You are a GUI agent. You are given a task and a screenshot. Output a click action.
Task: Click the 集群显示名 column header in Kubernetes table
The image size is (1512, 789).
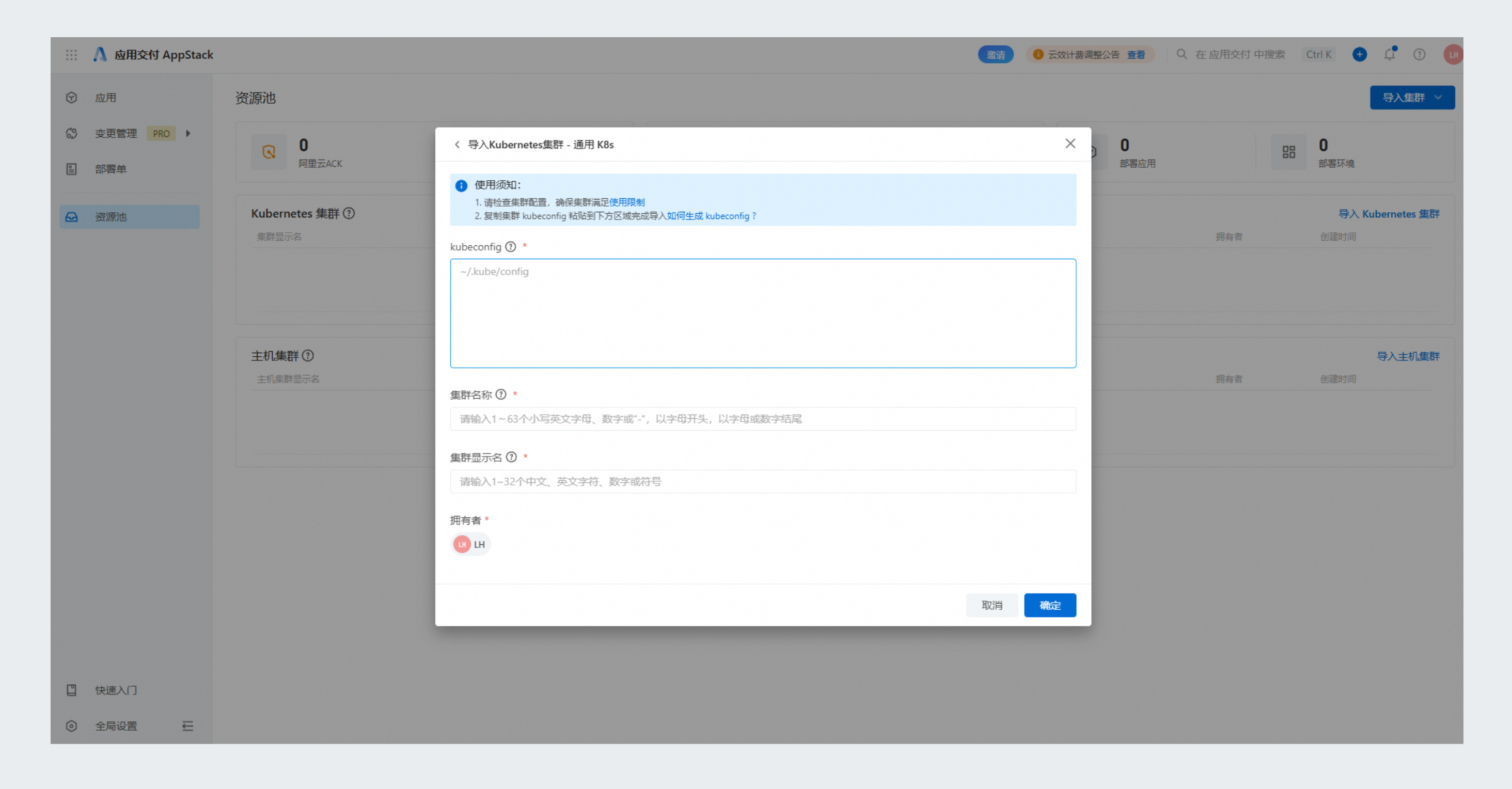click(279, 236)
